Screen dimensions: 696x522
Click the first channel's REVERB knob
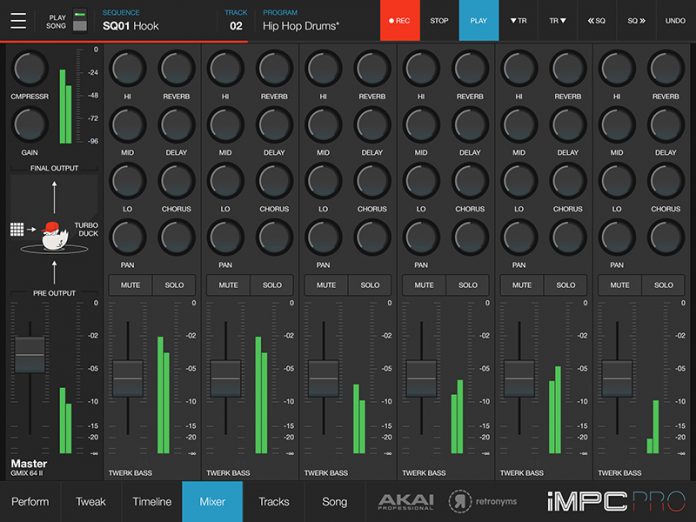[176, 68]
